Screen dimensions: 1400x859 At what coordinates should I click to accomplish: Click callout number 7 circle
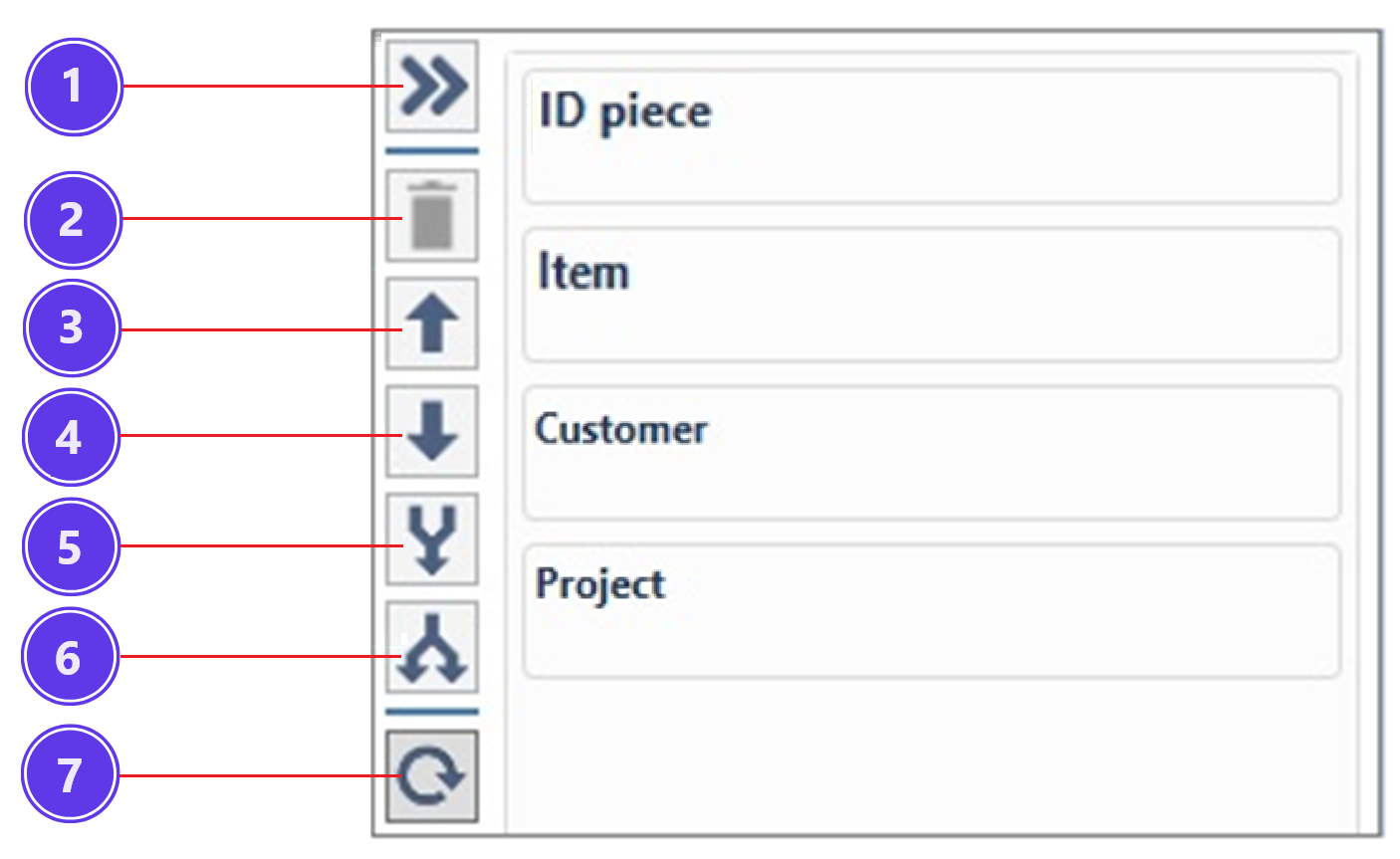[x=70, y=773]
